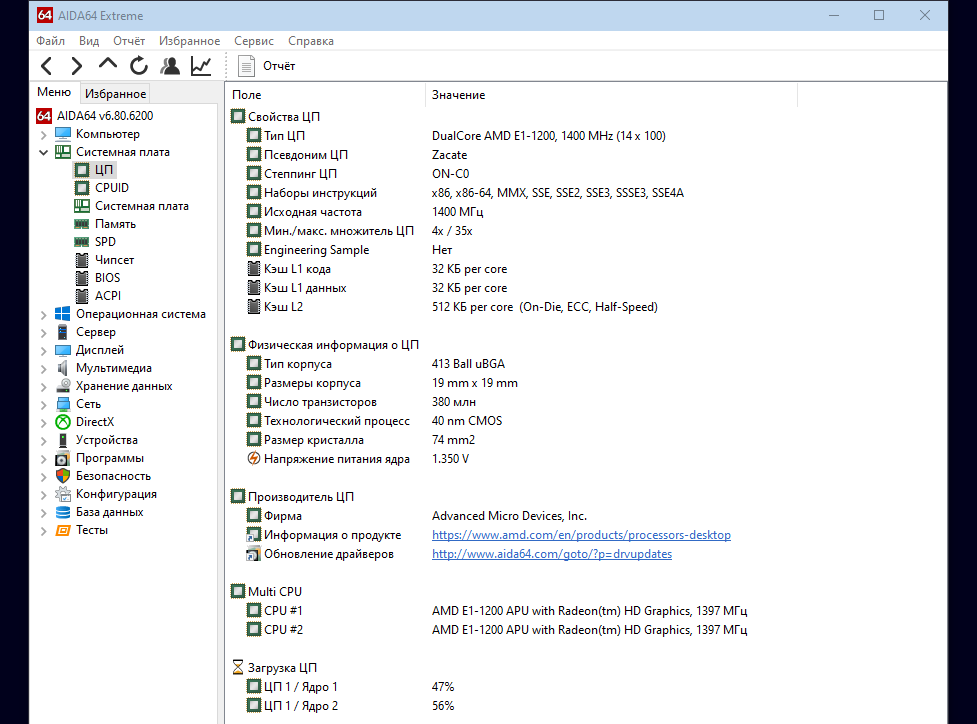Open the Отчёт menu in the menu bar
Screen dimensions: 977x724
(129, 41)
